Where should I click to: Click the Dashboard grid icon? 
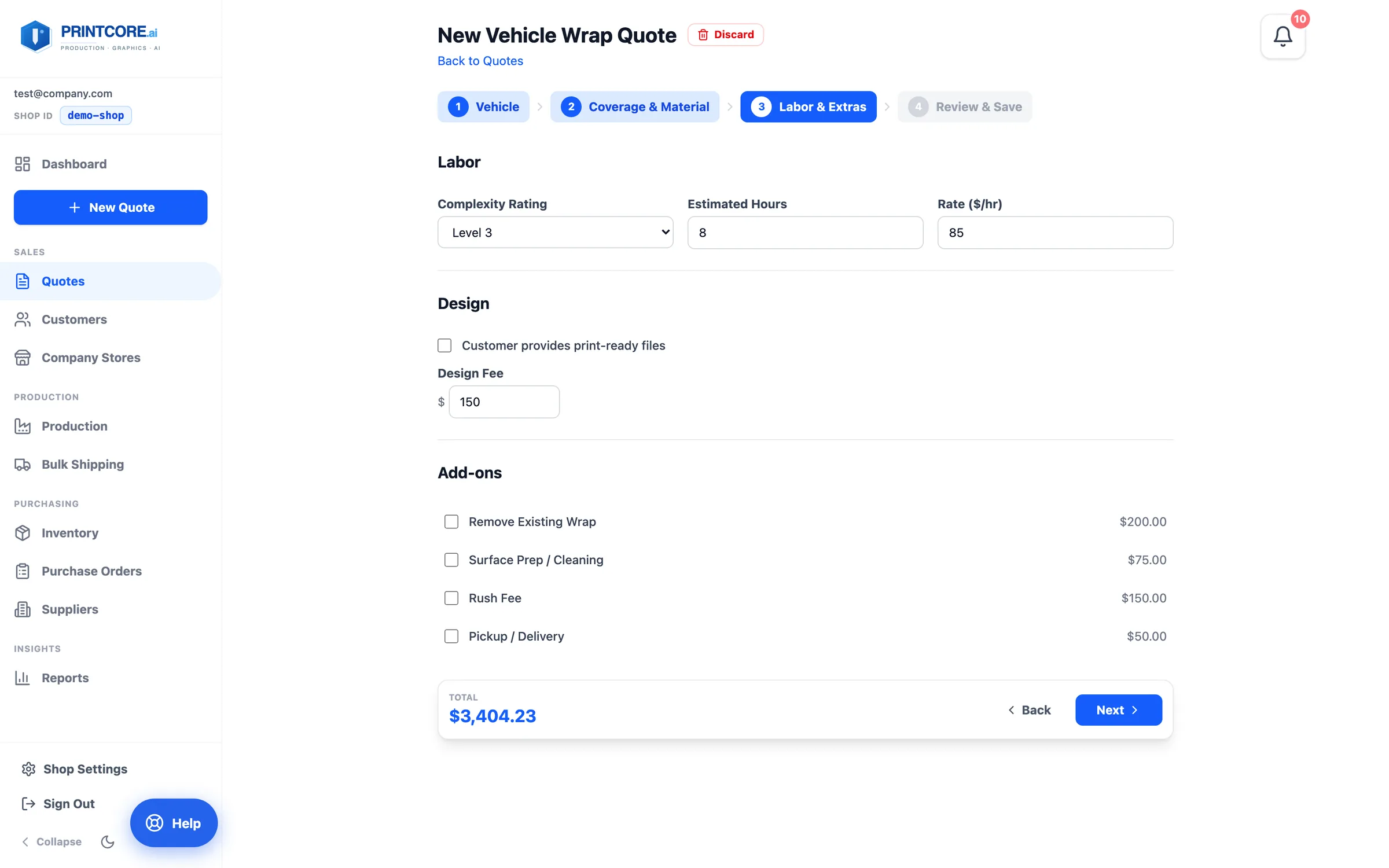23,164
